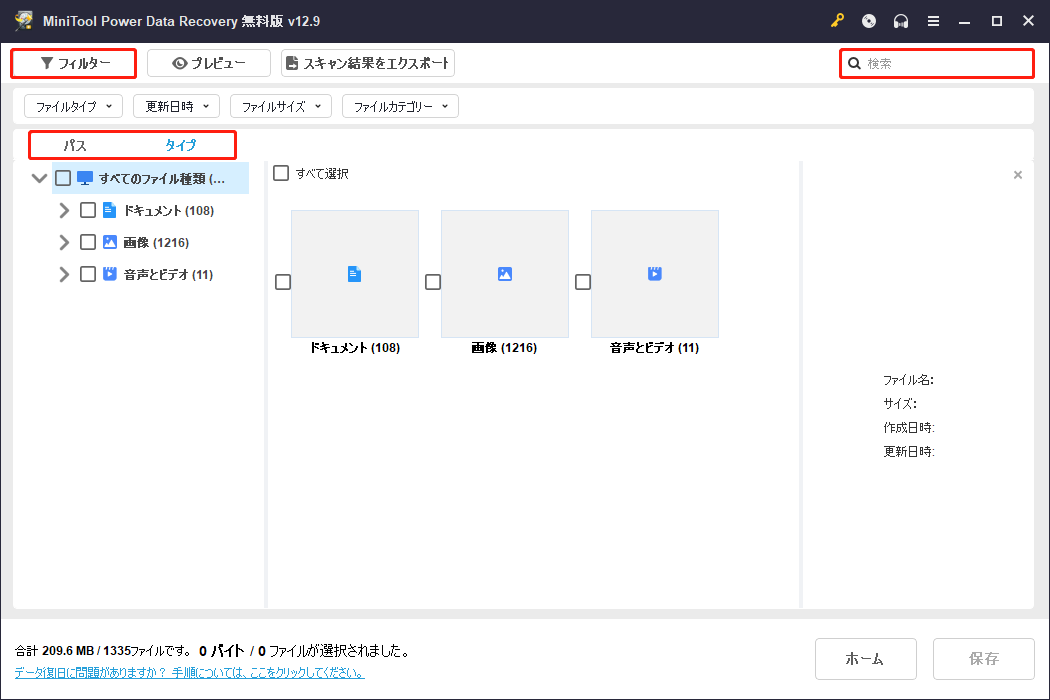Screen dimensions: 1050x700
Task: Open the データ復旧に問題がありますか help link
Action: pos(190,673)
